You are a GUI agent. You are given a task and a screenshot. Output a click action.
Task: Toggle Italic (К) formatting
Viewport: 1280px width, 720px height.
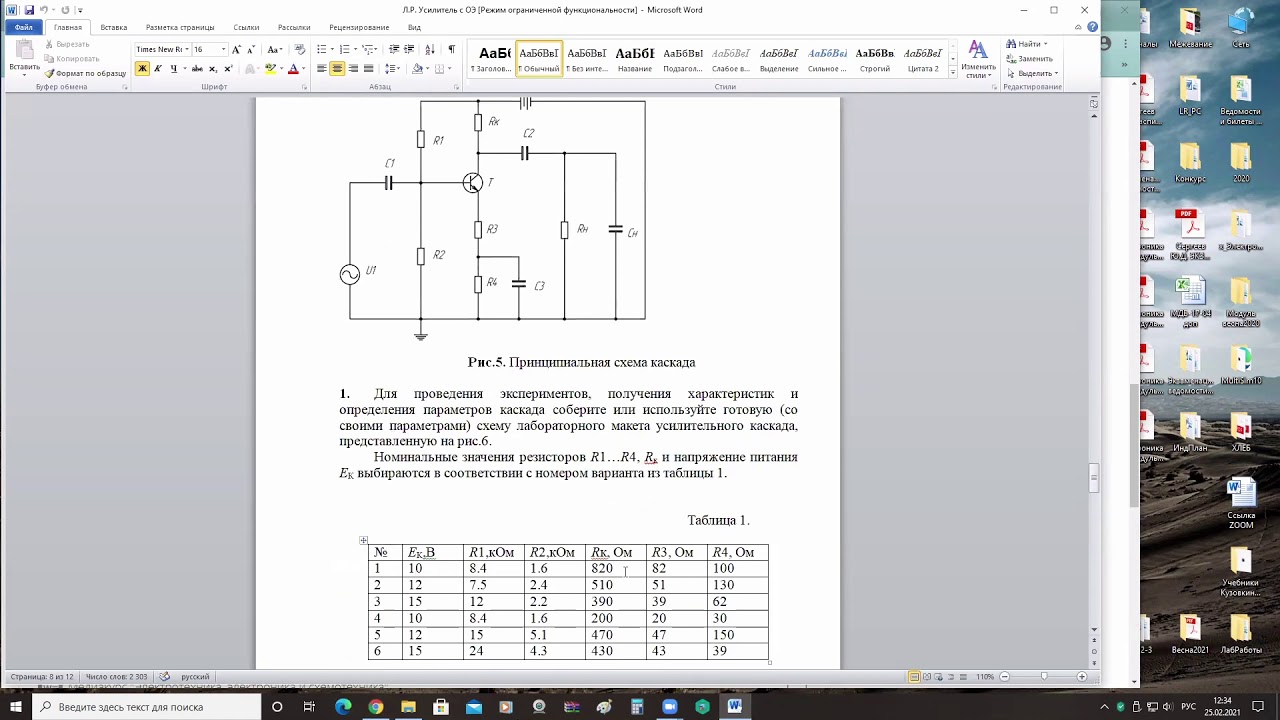pos(157,68)
